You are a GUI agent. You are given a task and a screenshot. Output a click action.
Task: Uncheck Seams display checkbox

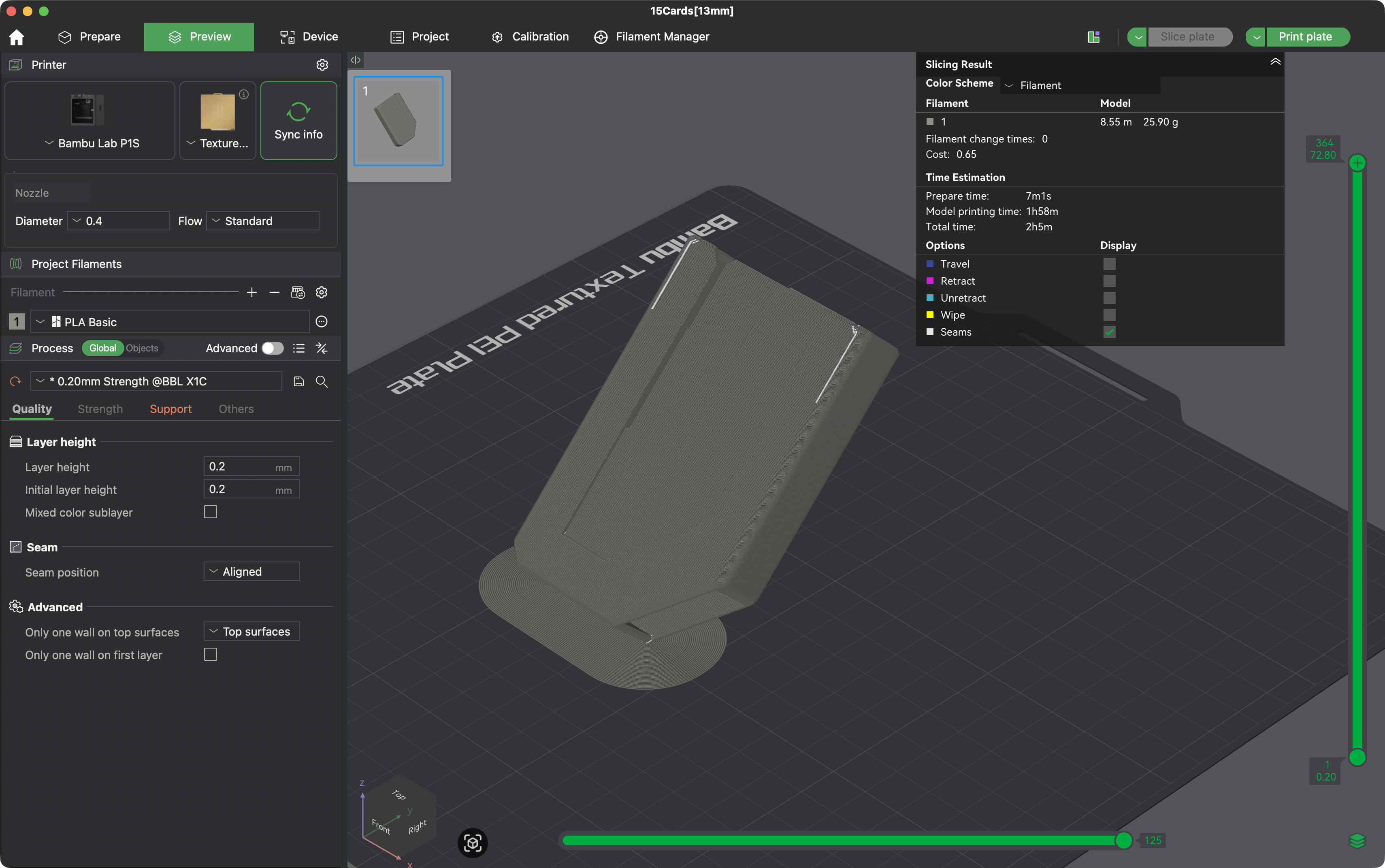click(x=1109, y=332)
